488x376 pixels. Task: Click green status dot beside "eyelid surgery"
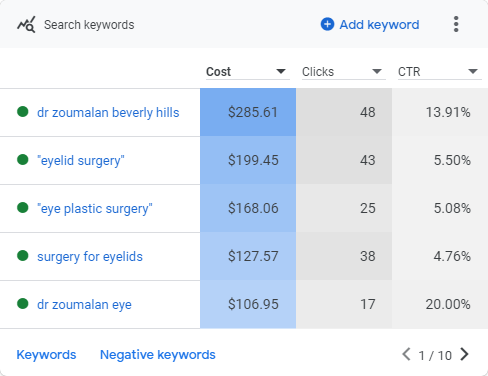click(23, 160)
